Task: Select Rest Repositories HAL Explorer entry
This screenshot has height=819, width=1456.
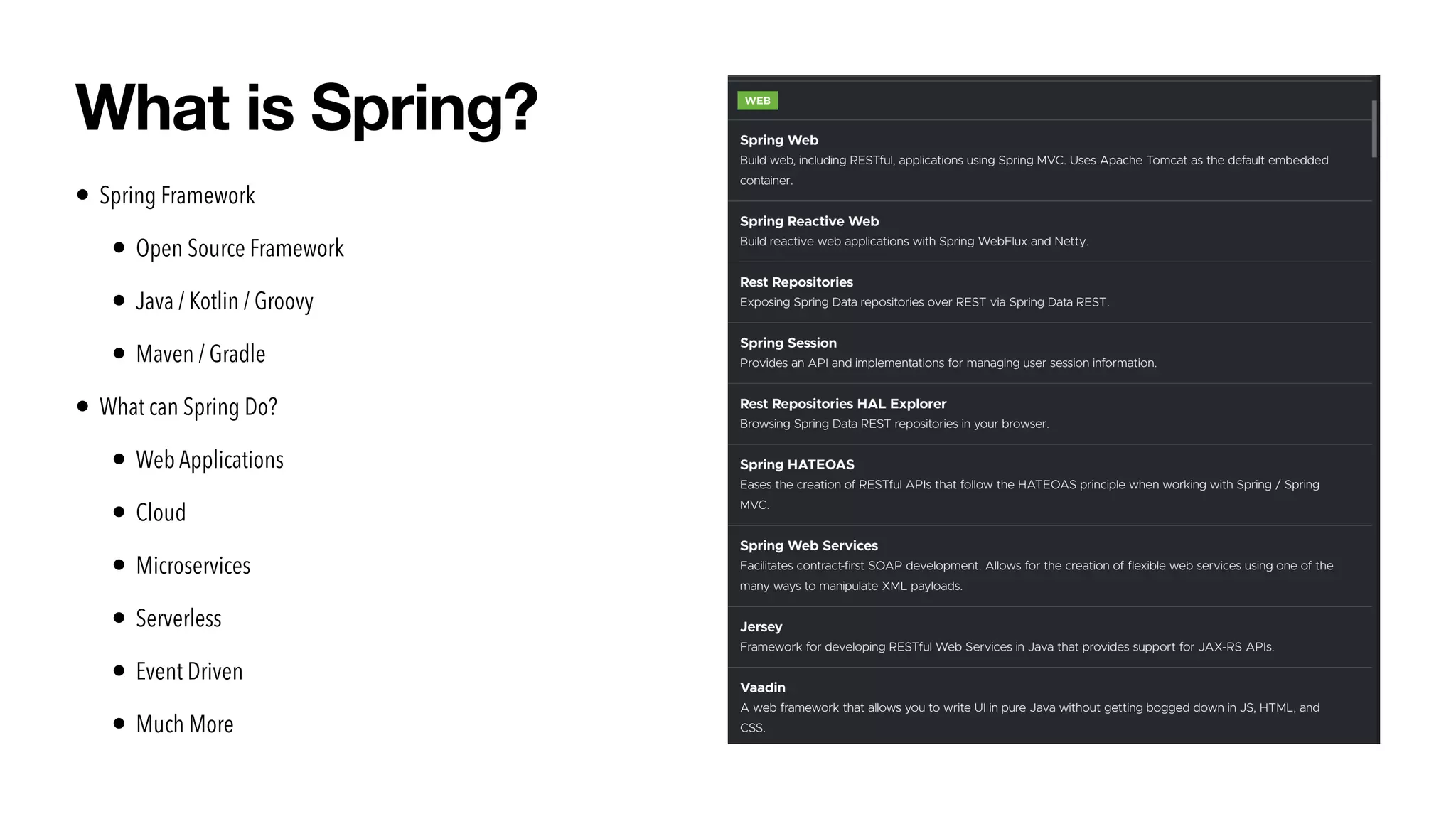Action: pos(842,404)
